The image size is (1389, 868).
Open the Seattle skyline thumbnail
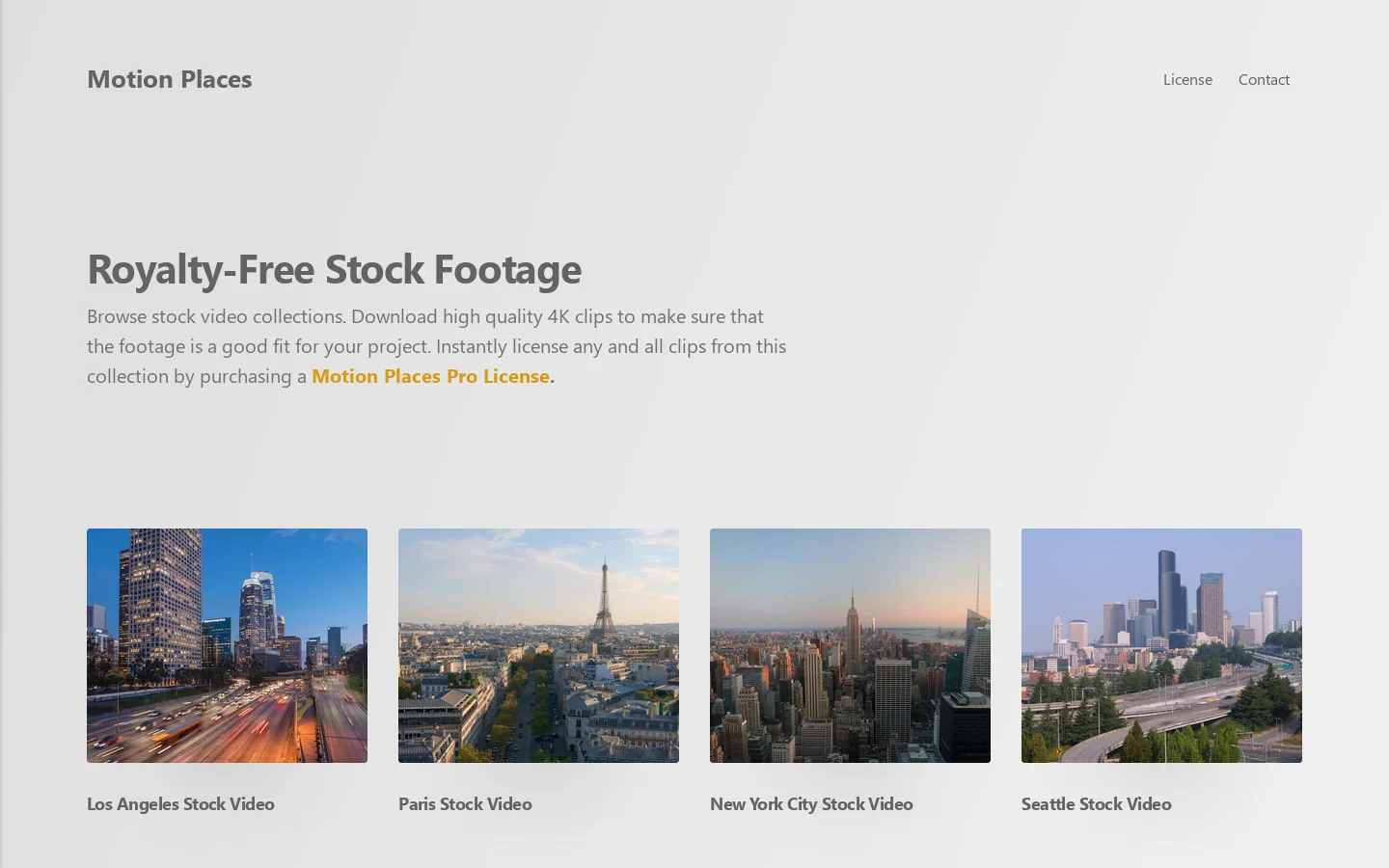click(x=1161, y=645)
